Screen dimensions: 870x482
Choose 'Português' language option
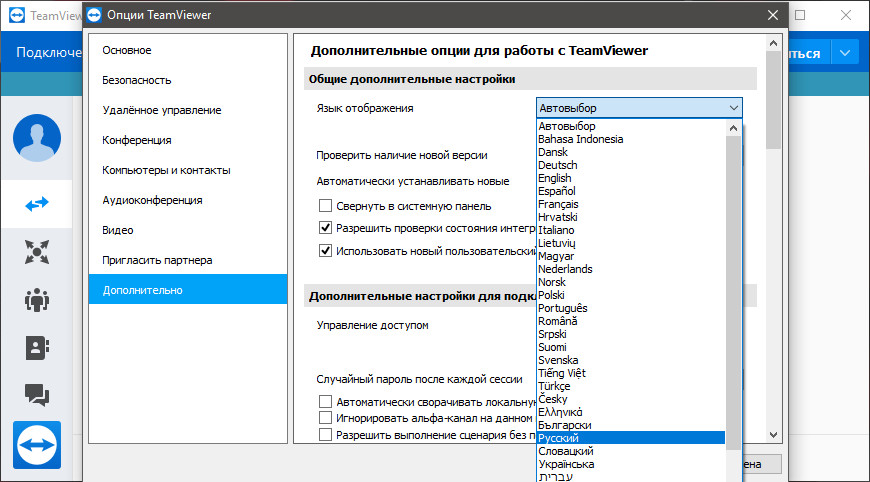pyautogui.click(x=631, y=308)
